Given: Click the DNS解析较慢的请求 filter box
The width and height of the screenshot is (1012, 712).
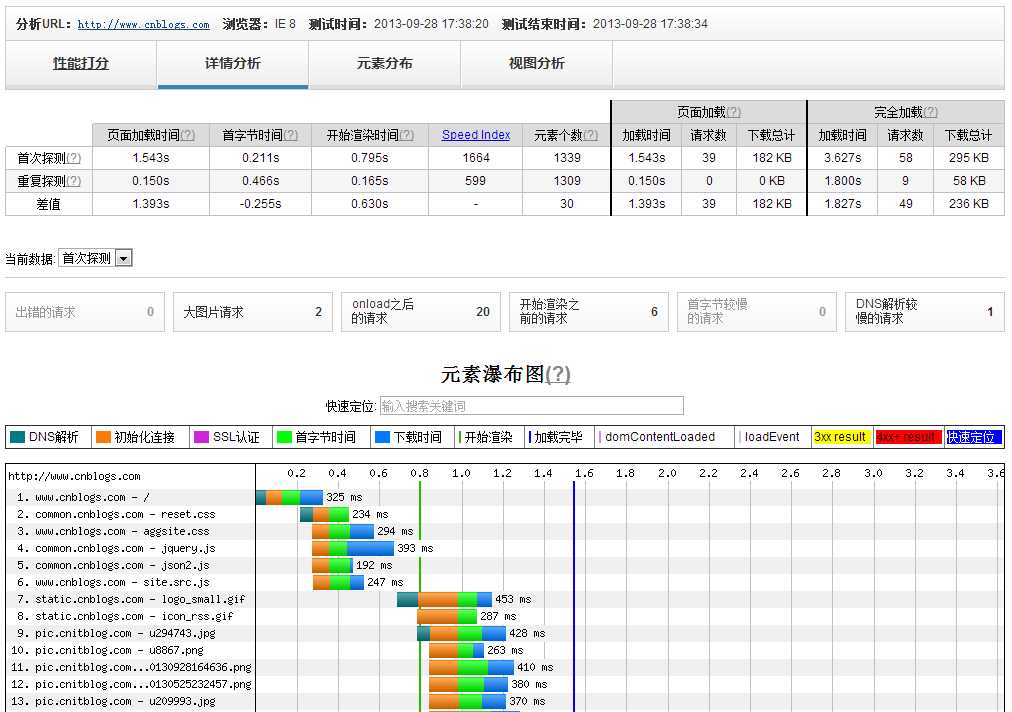Looking at the screenshot, I should click(x=925, y=312).
